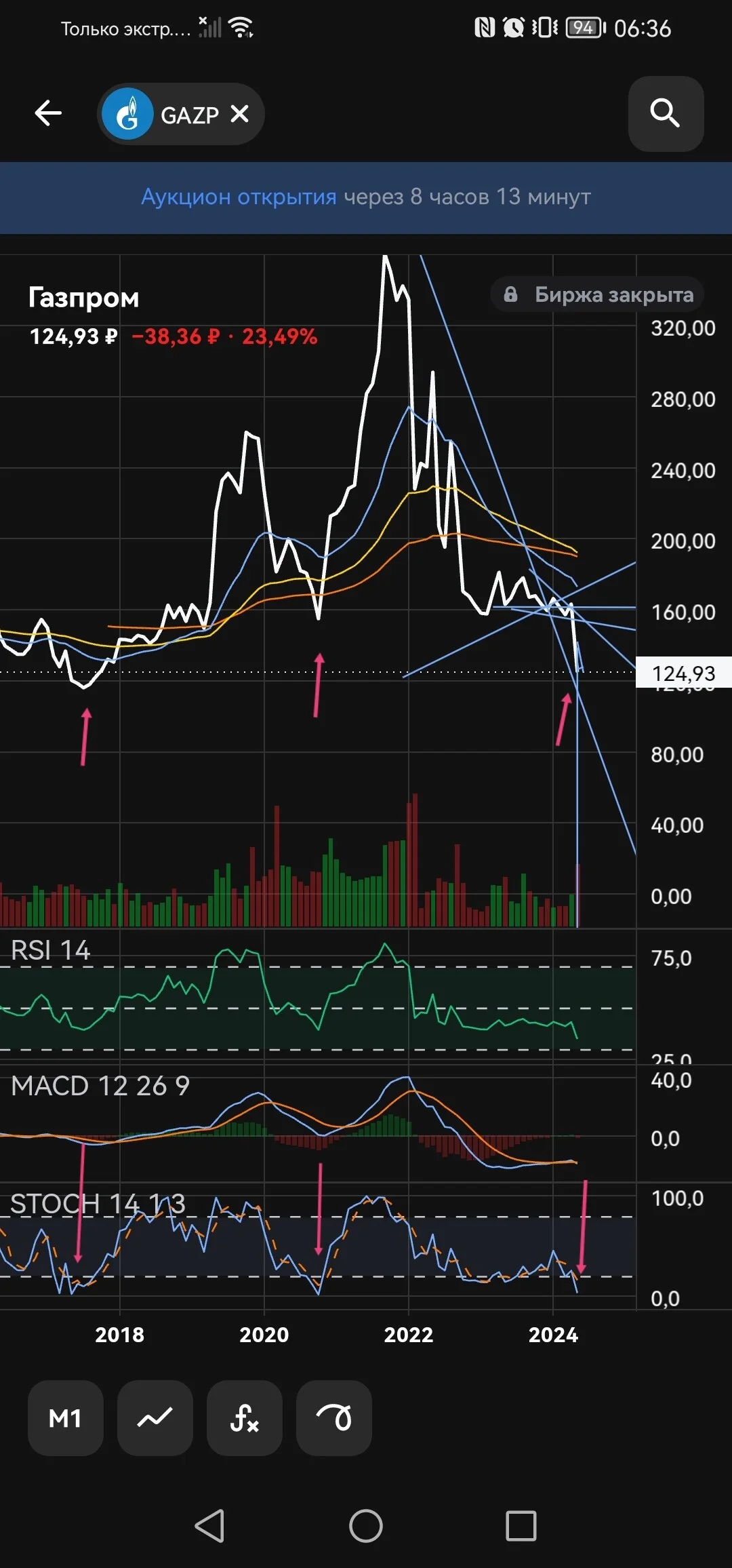Tap the 160,00 price axis value
The width and height of the screenshot is (732, 1568).
[x=683, y=612]
